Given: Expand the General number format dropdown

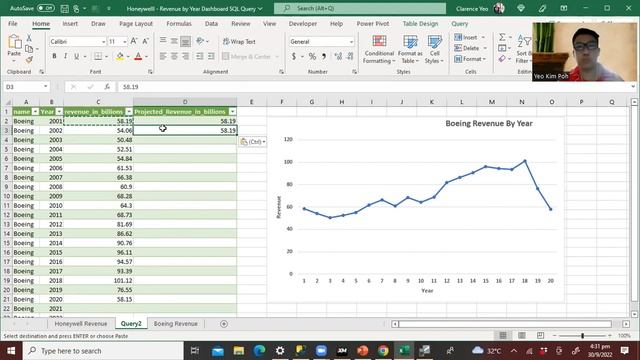Looking at the screenshot, I should [351, 42].
